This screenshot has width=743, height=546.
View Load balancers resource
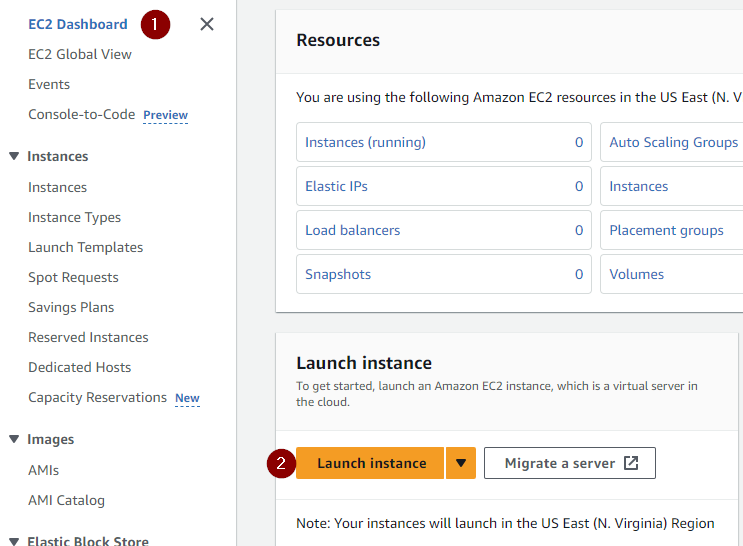(352, 230)
